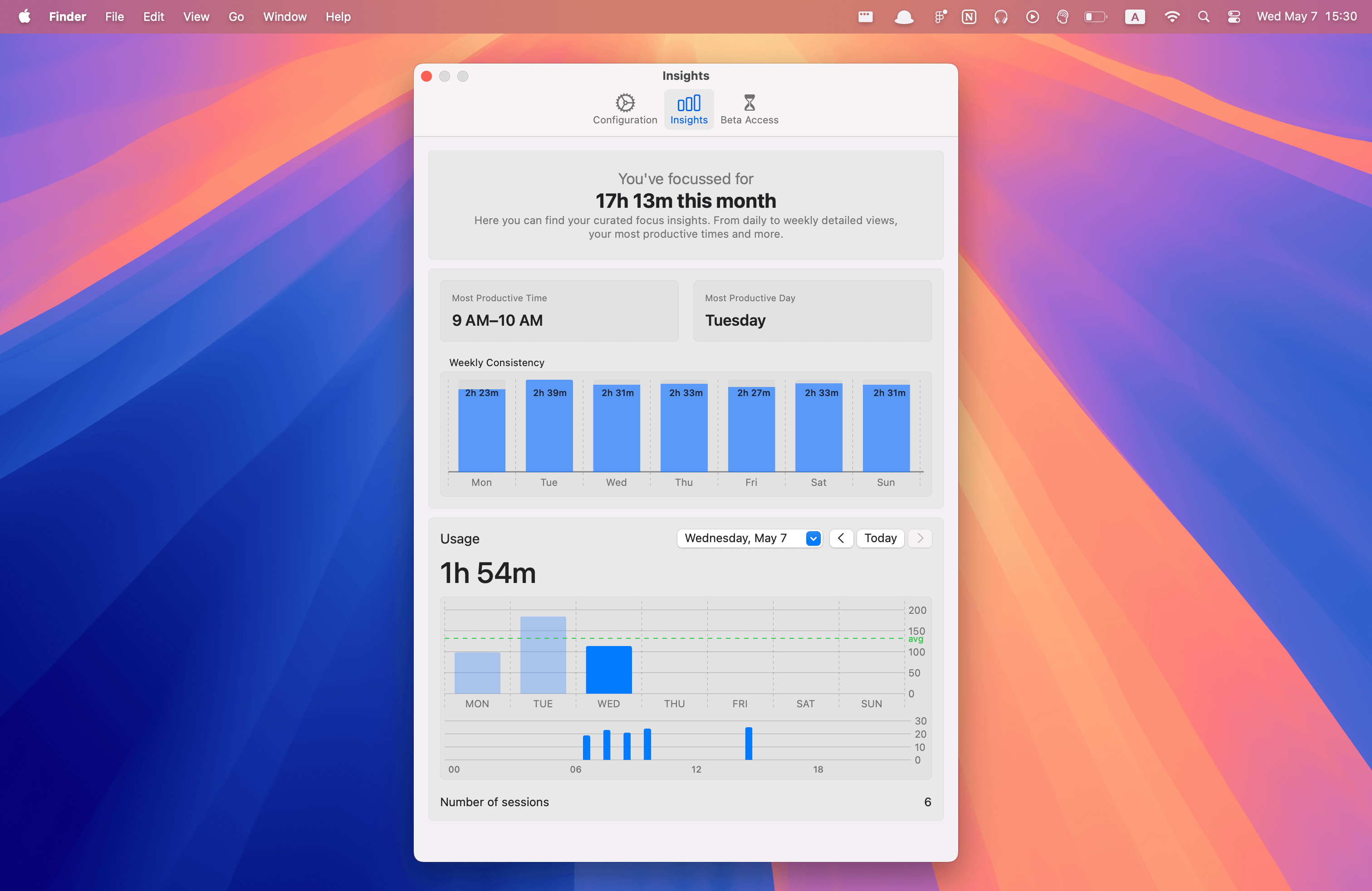Click the WED bar in the Usage chart
The width and height of the screenshot is (1372, 891).
(609, 670)
